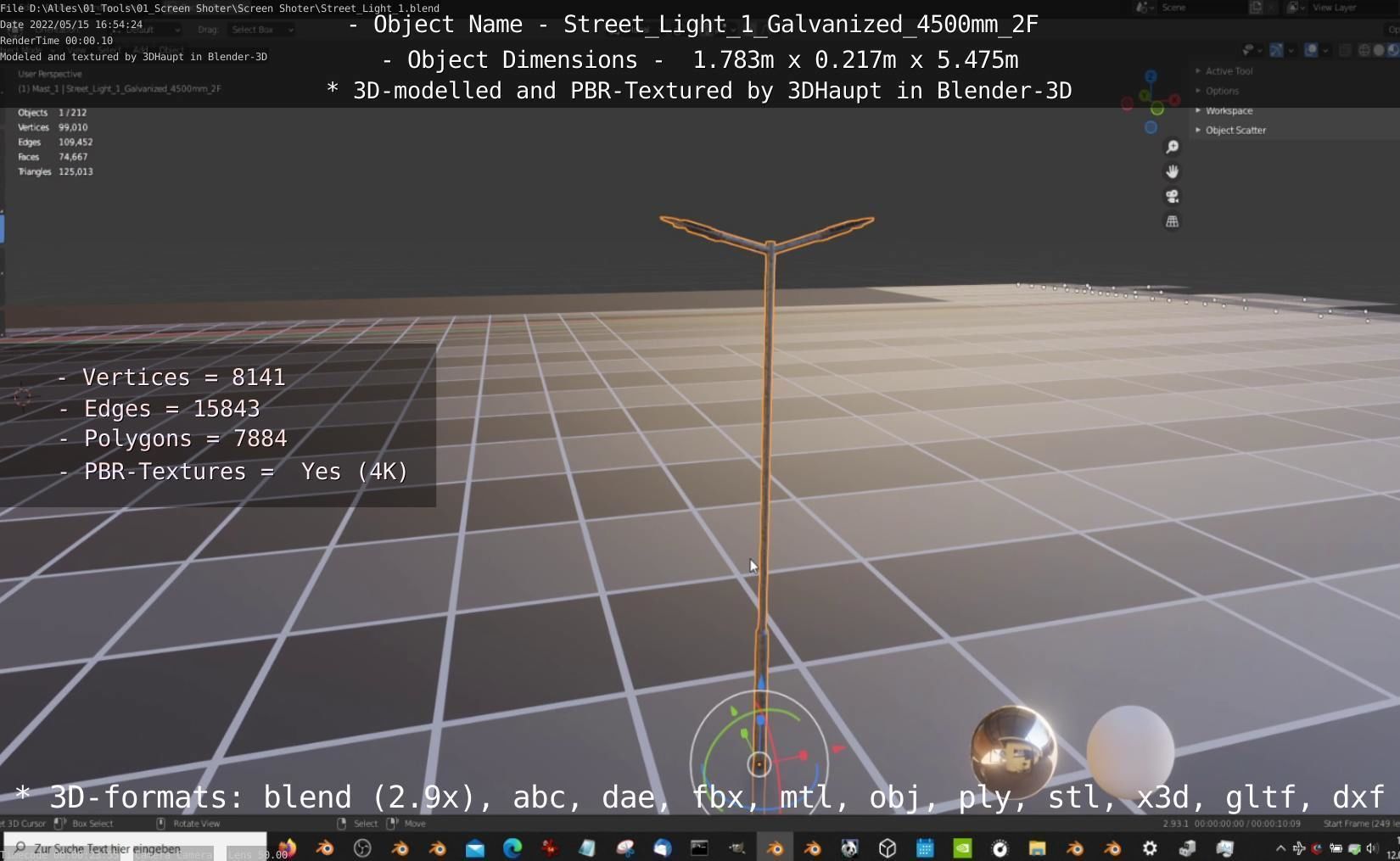Click the 'Start Frame' status bar text

point(1361,823)
